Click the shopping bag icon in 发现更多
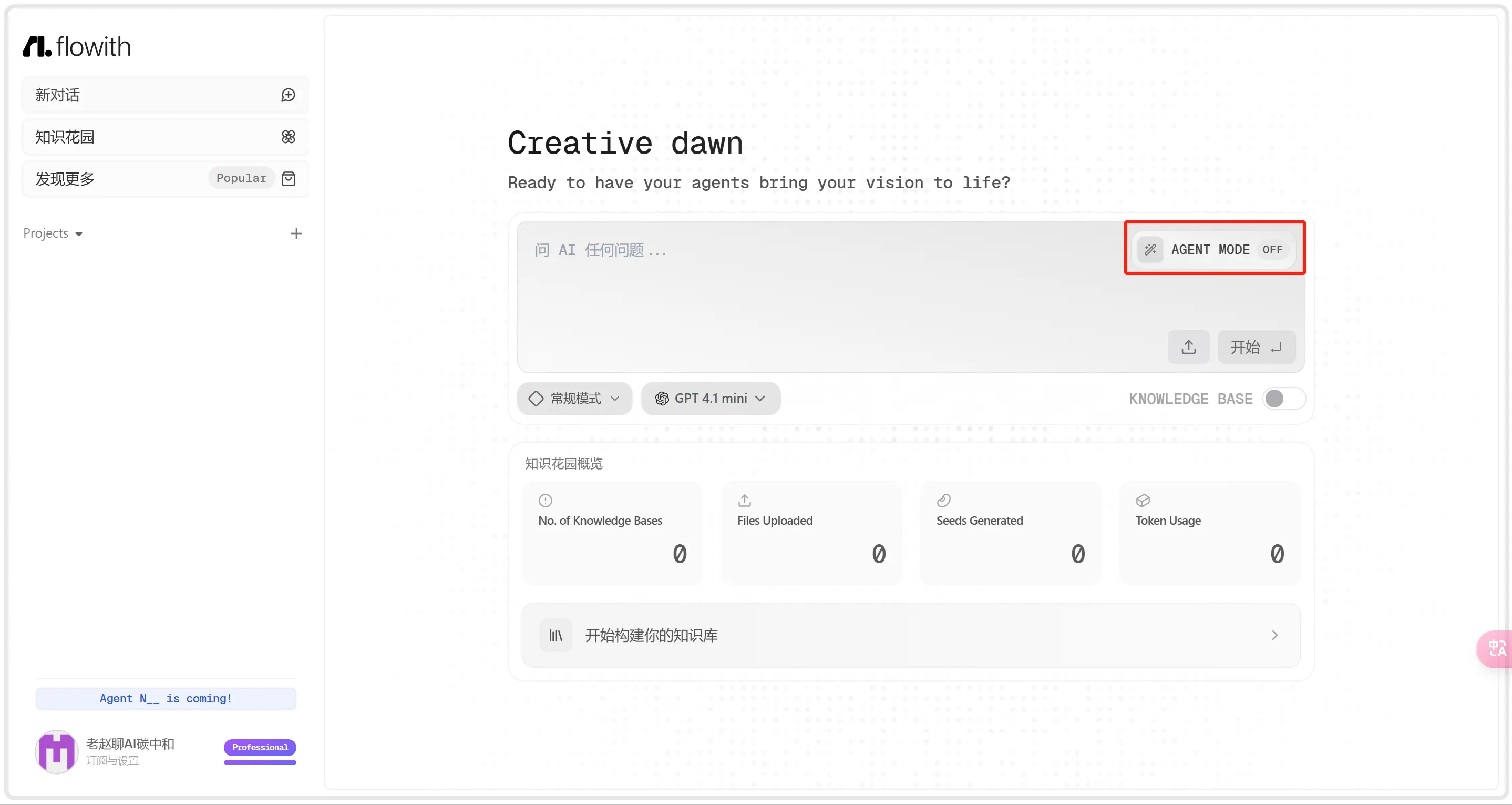Image resolution: width=1512 pixels, height=805 pixels. 288,178
